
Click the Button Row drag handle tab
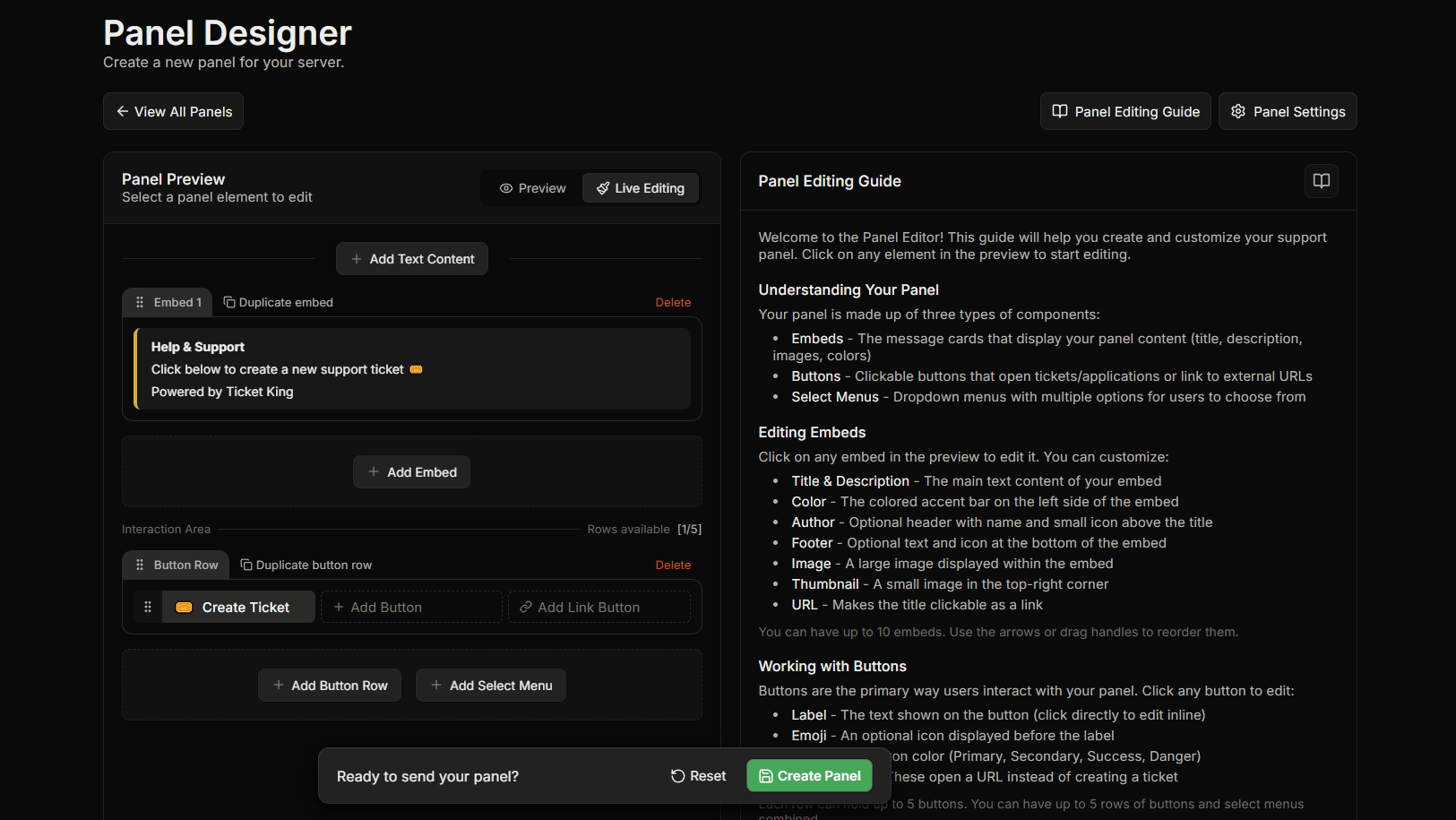(x=176, y=565)
